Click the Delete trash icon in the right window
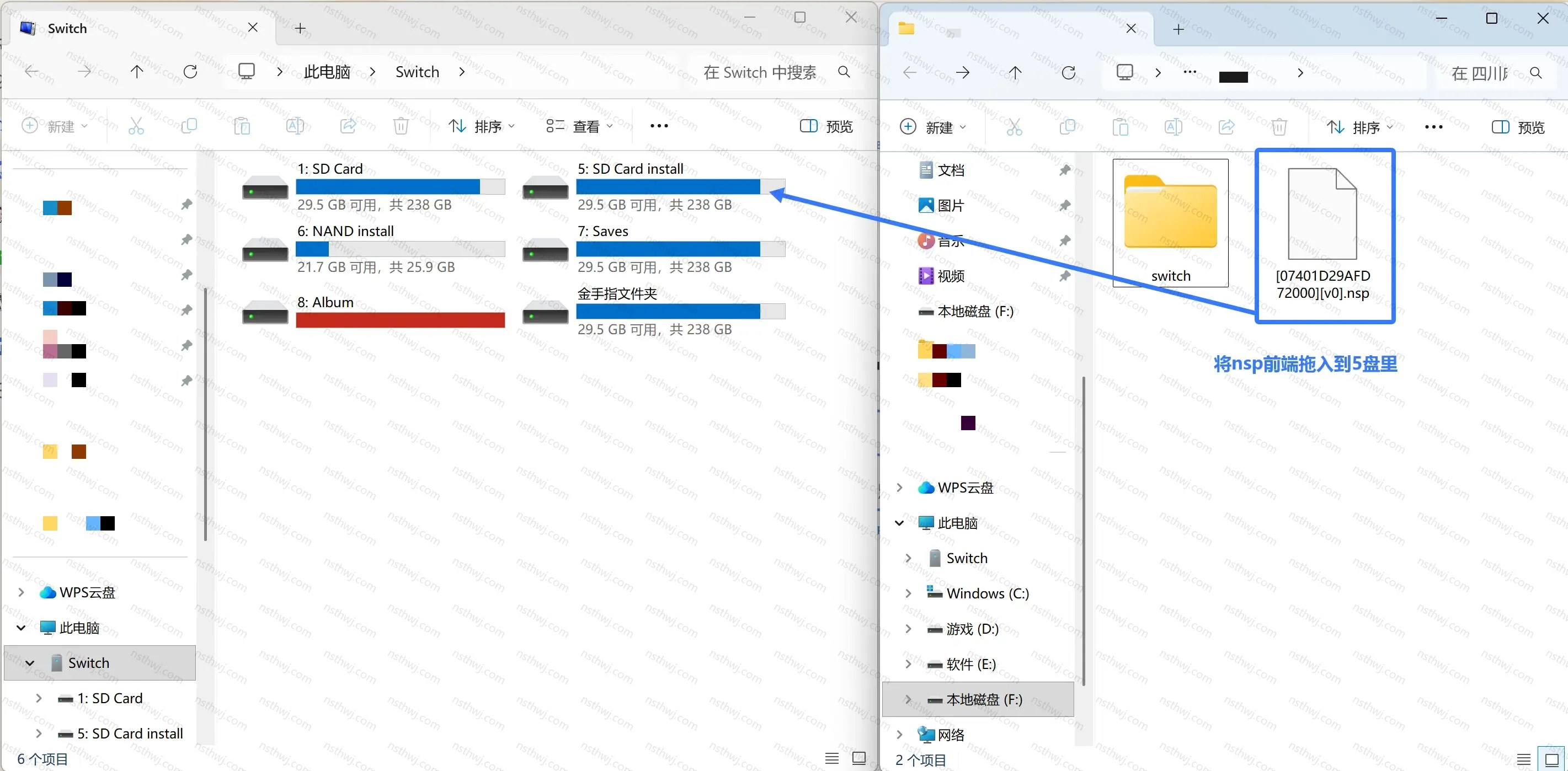Viewport: 1568px width, 771px height. 1279,127
